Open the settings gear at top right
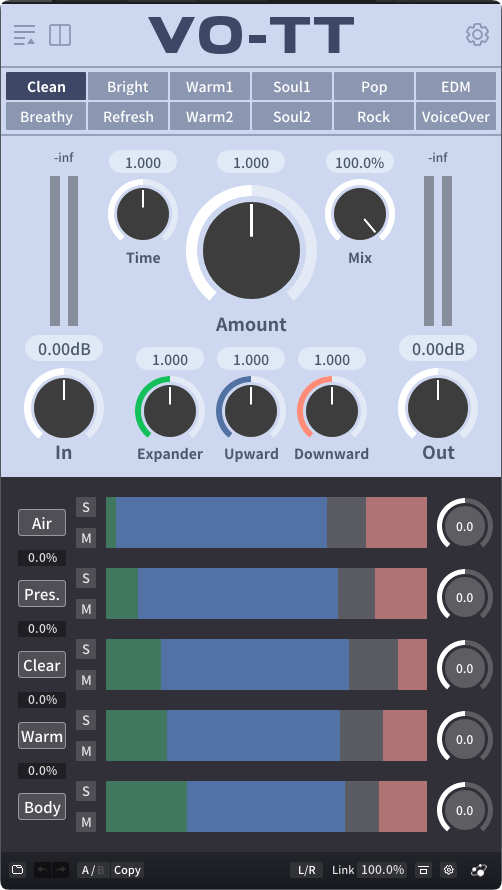Image resolution: width=502 pixels, height=890 pixels. [477, 35]
